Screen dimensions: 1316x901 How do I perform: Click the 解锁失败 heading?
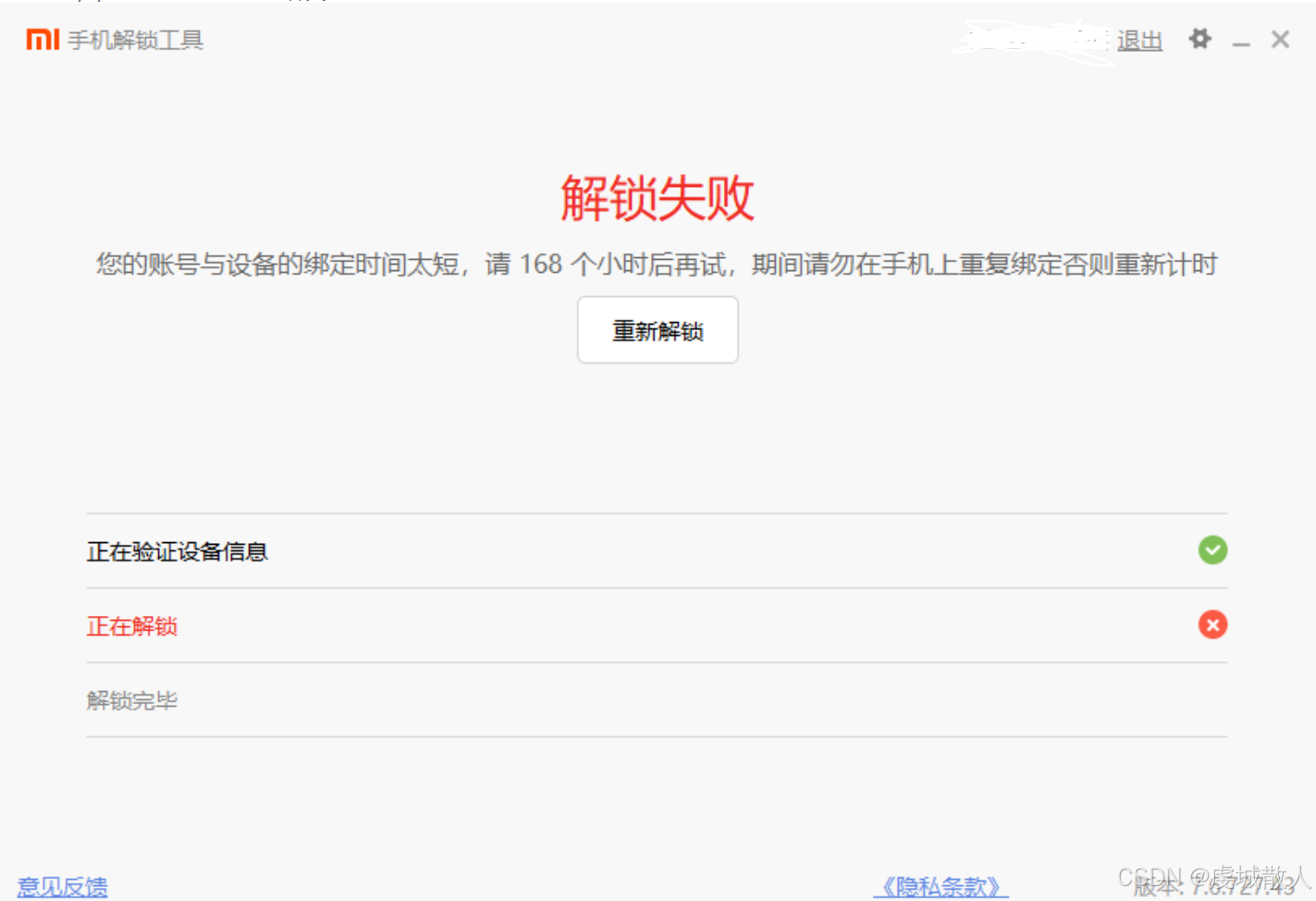pos(658,198)
